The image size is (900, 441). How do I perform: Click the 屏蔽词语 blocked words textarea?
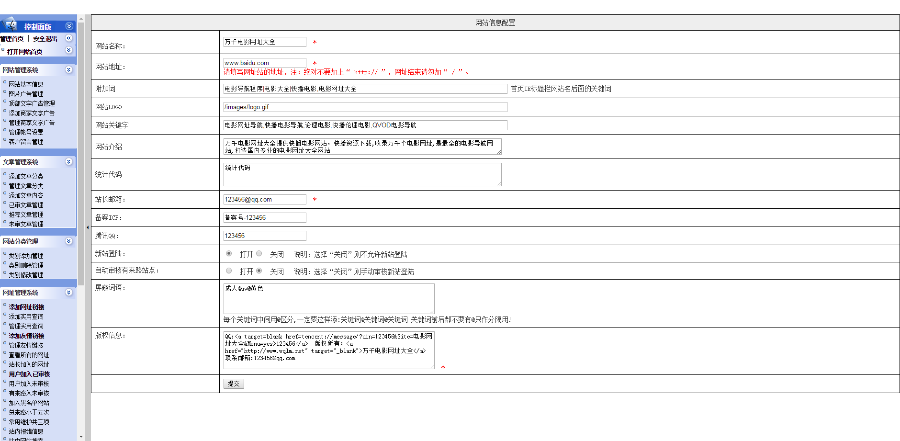pyautogui.click(x=329, y=298)
